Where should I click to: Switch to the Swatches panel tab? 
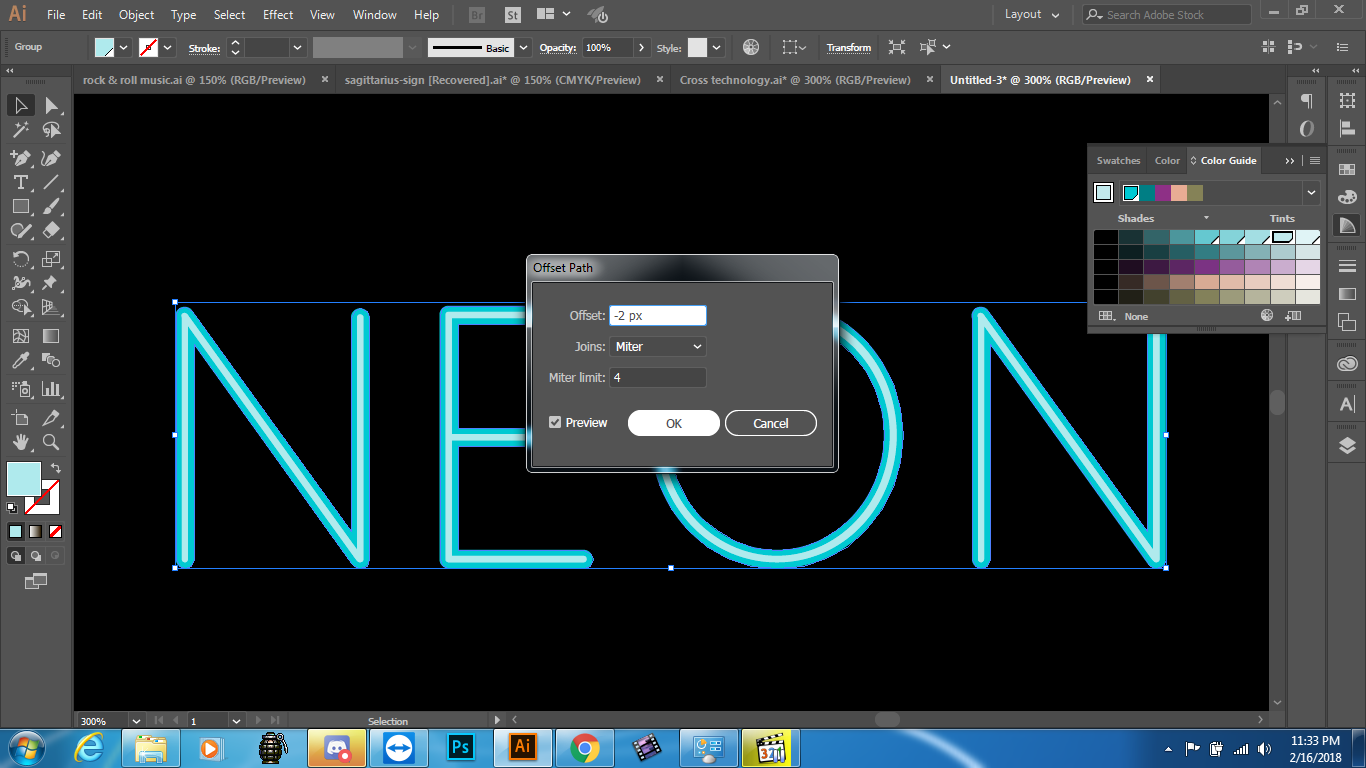click(x=1118, y=161)
